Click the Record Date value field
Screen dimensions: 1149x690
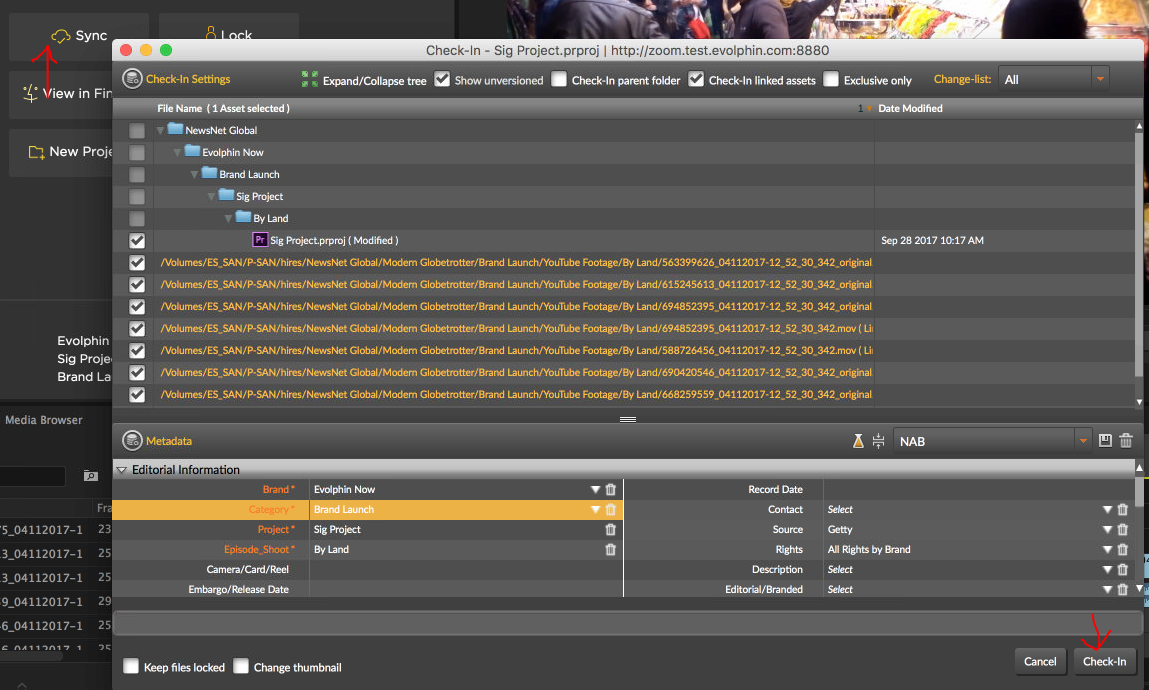pyautogui.click(x=980, y=489)
